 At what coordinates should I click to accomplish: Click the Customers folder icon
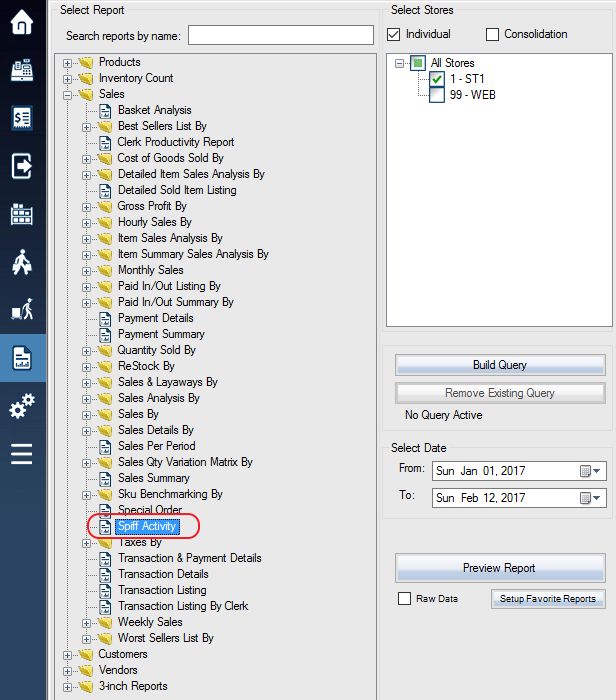tap(85, 654)
